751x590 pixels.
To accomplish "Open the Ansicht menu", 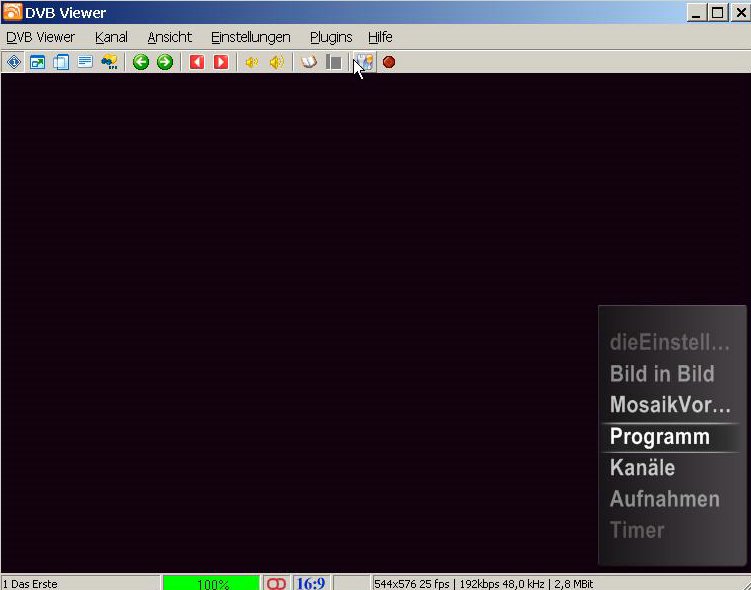I will point(170,37).
